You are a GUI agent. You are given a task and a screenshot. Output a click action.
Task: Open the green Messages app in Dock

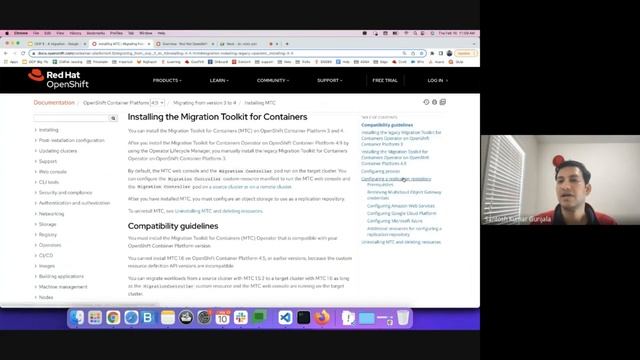[x=259, y=317]
